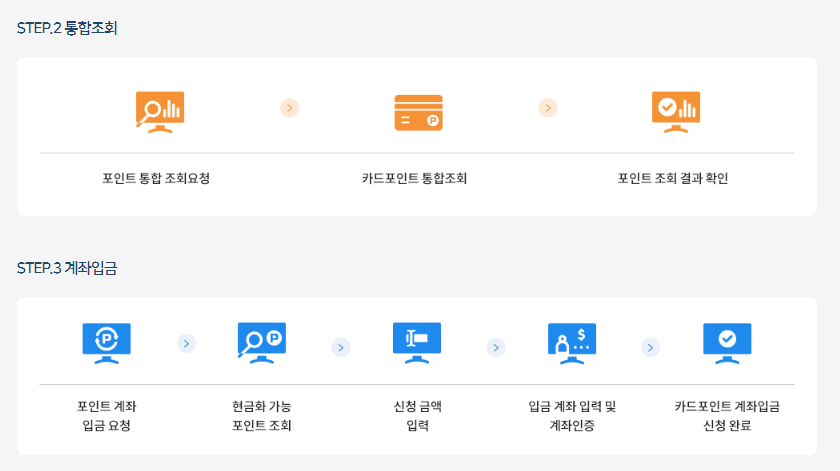The image size is (840, 471).
Task: Click the orange arrow after 포인트 통합 조회요청 icon
Action: 290,108
